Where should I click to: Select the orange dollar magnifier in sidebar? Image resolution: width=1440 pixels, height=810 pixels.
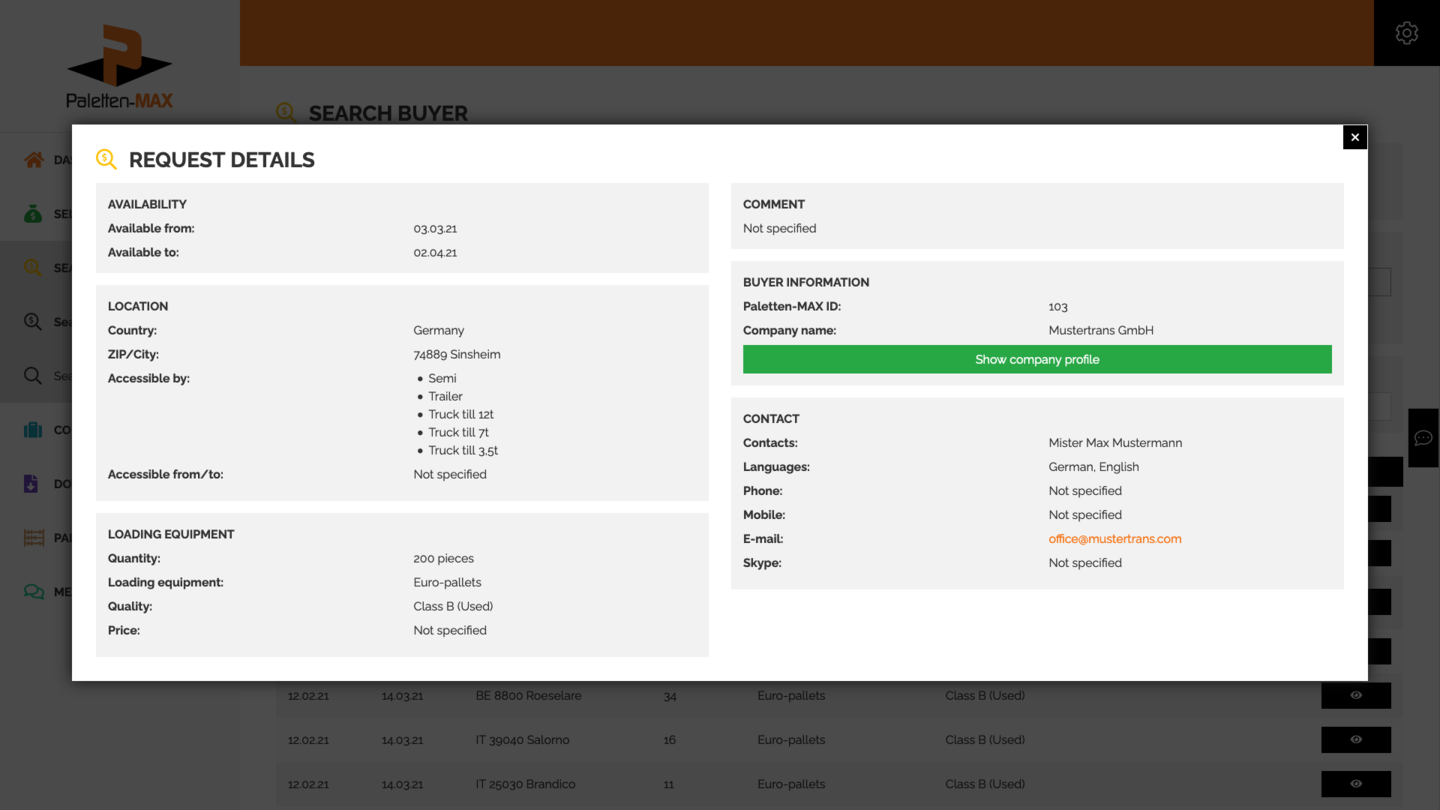pos(34,268)
